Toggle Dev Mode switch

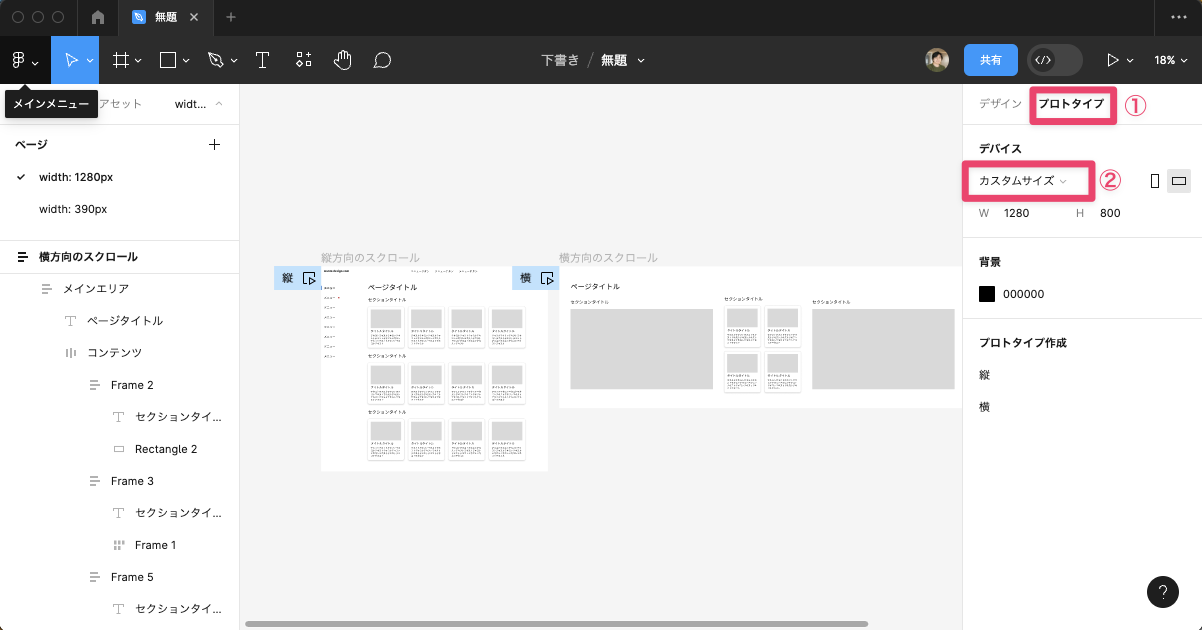(1054, 60)
